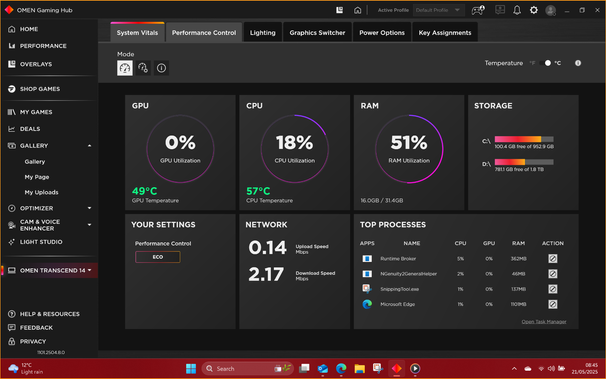Switch to the Lighting tab
The width and height of the screenshot is (606, 379).
coord(262,32)
